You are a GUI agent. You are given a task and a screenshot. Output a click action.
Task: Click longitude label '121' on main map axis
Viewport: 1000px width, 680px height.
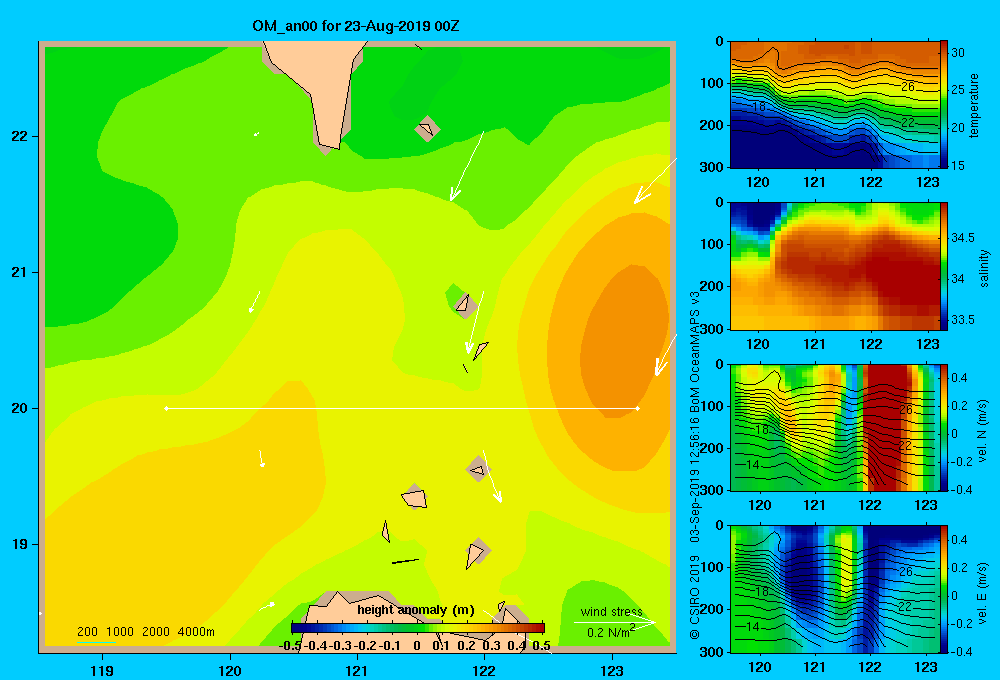357,670
